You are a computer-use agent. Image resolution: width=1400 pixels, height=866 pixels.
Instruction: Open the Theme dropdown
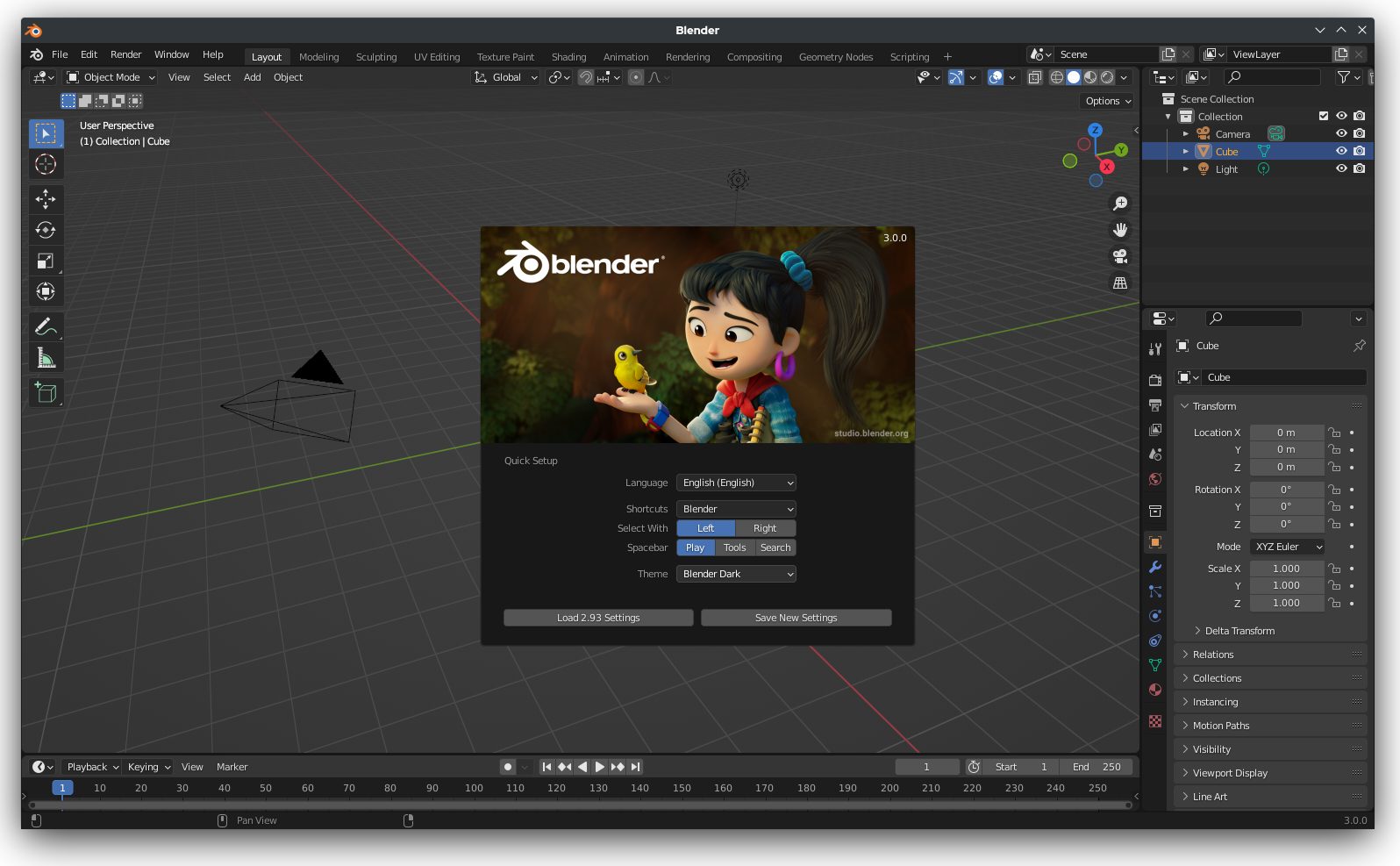pos(736,574)
